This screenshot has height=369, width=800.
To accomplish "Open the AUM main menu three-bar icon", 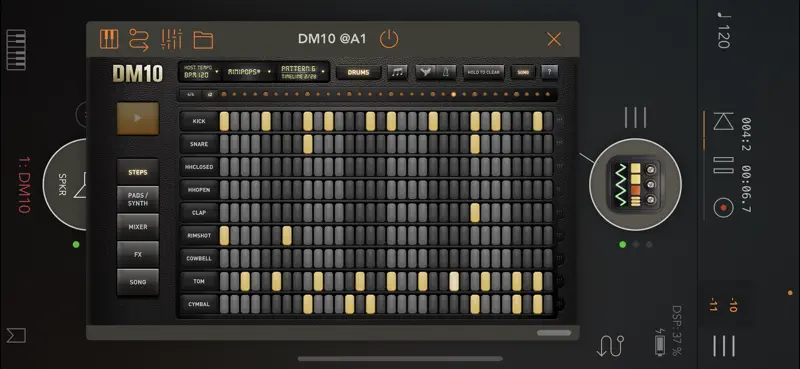I will coord(724,346).
